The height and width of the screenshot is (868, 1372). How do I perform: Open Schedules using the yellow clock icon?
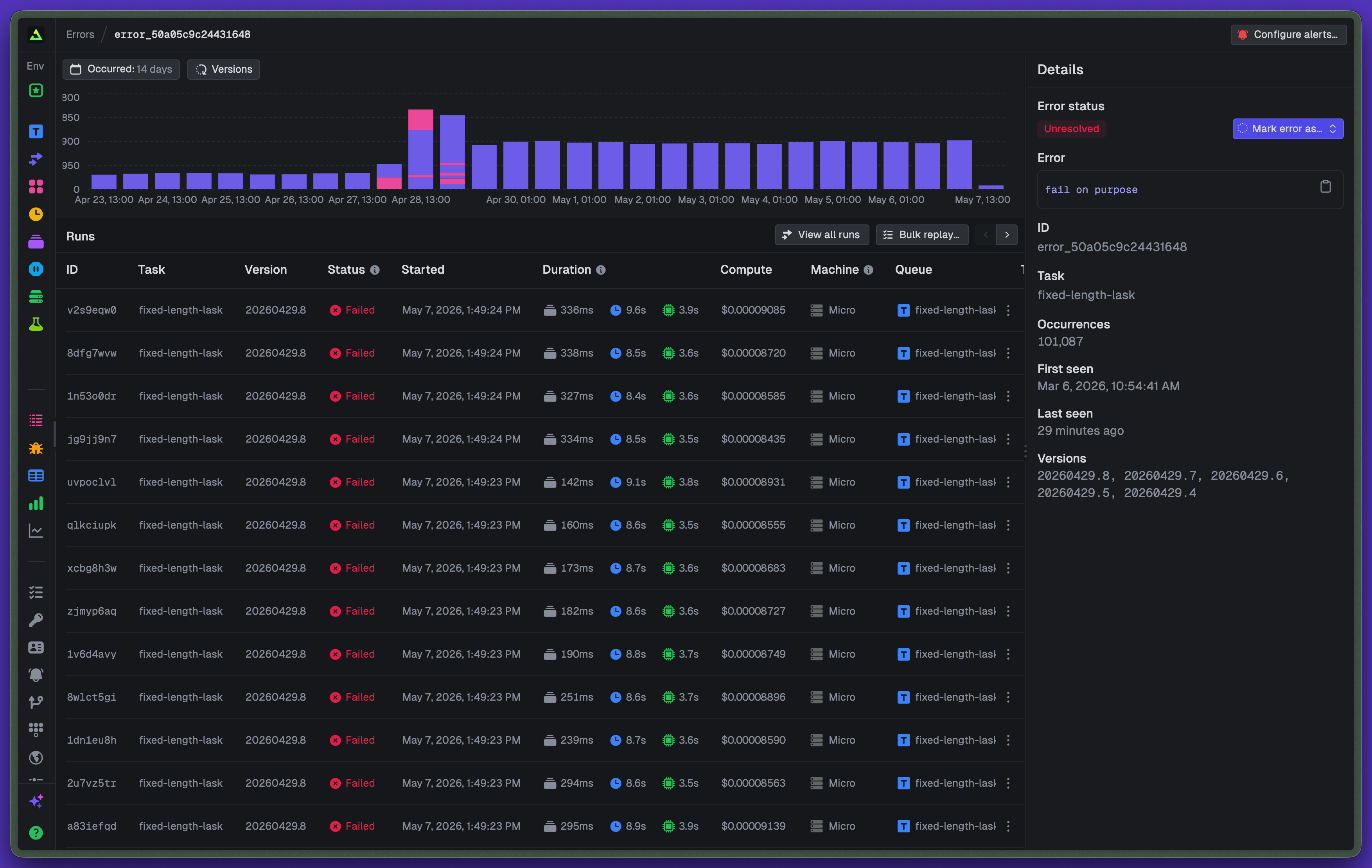(x=36, y=214)
